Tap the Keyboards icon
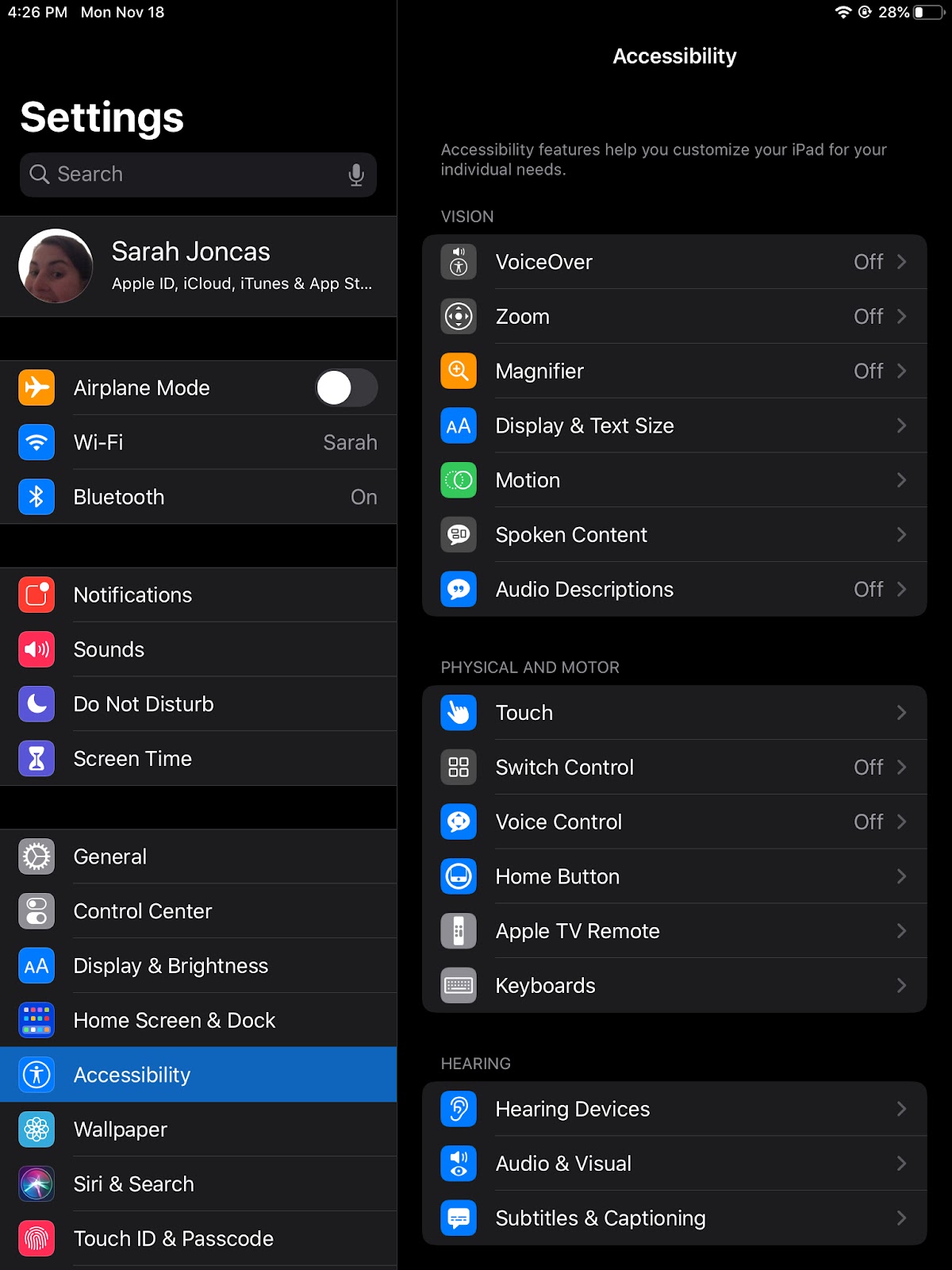Image resolution: width=952 pixels, height=1270 pixels. click(x=459, y=986)
